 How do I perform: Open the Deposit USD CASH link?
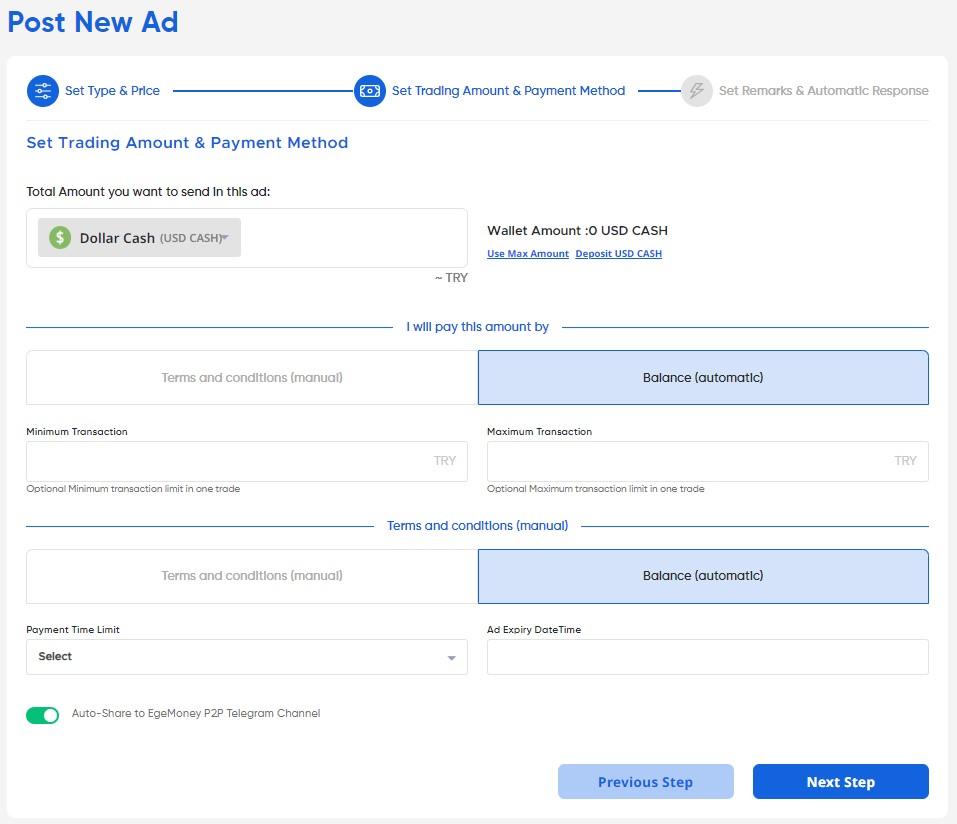[x=618, y=254]
